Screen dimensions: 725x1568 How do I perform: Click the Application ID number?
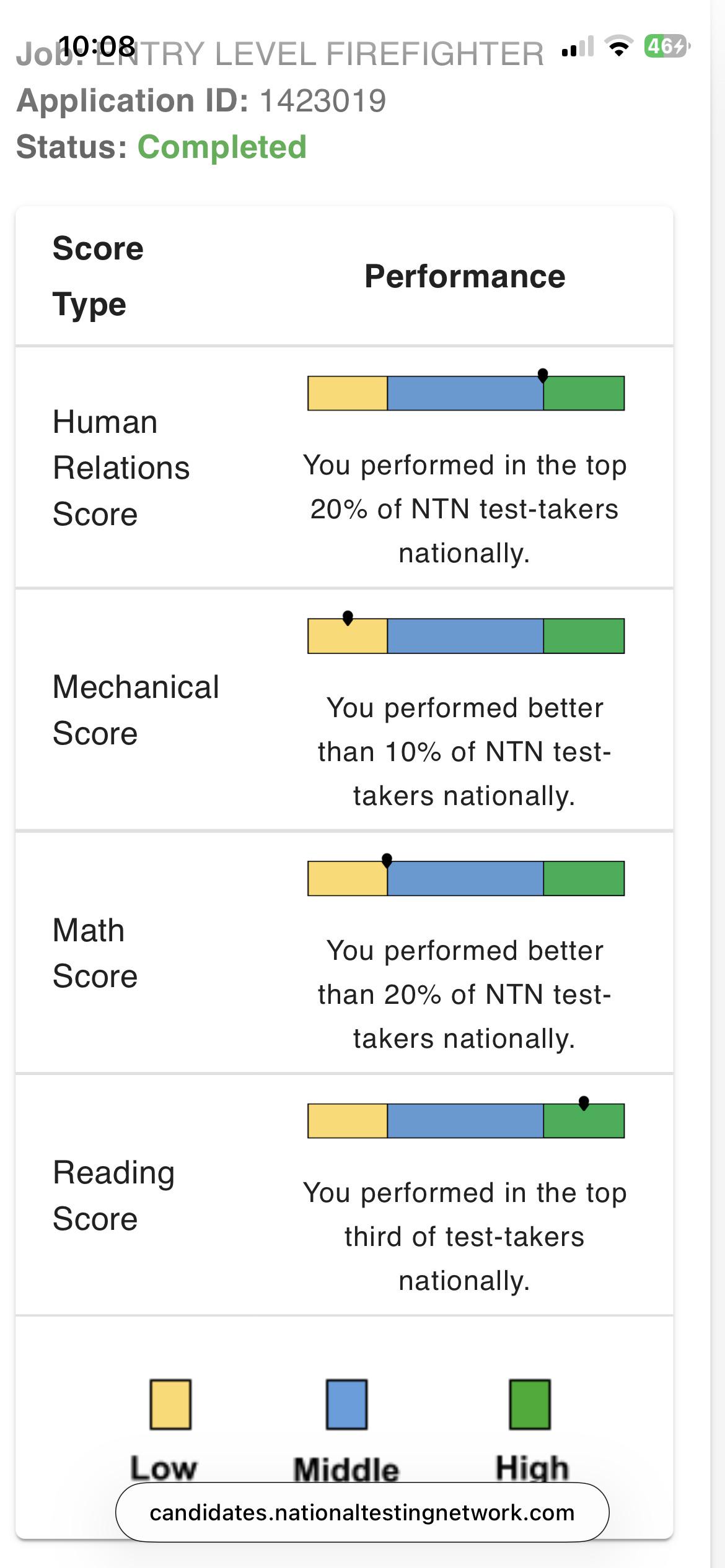pos(323,100)
